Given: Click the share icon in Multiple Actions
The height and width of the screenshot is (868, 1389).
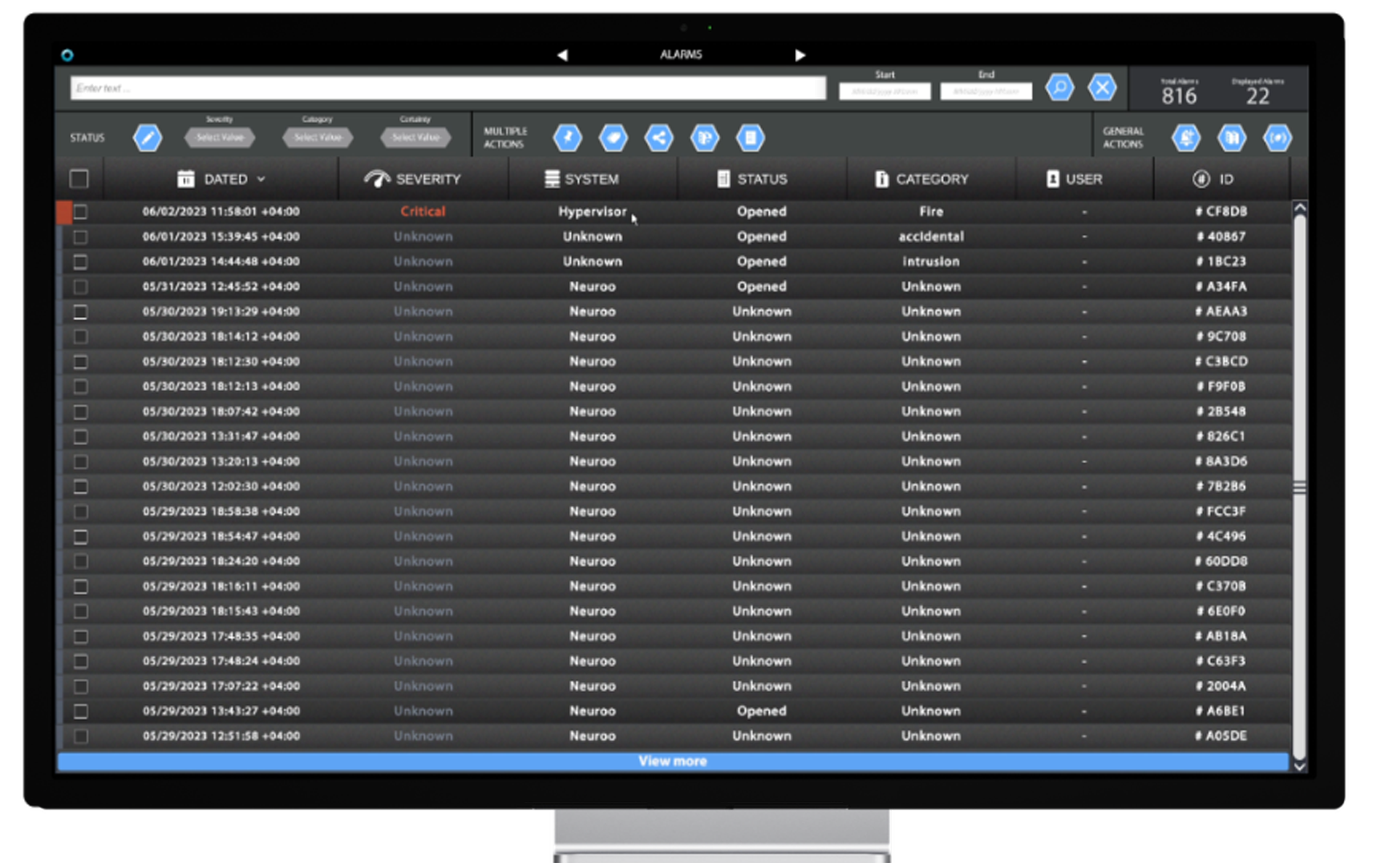Looking at the screenshot, I should point(659,138).
